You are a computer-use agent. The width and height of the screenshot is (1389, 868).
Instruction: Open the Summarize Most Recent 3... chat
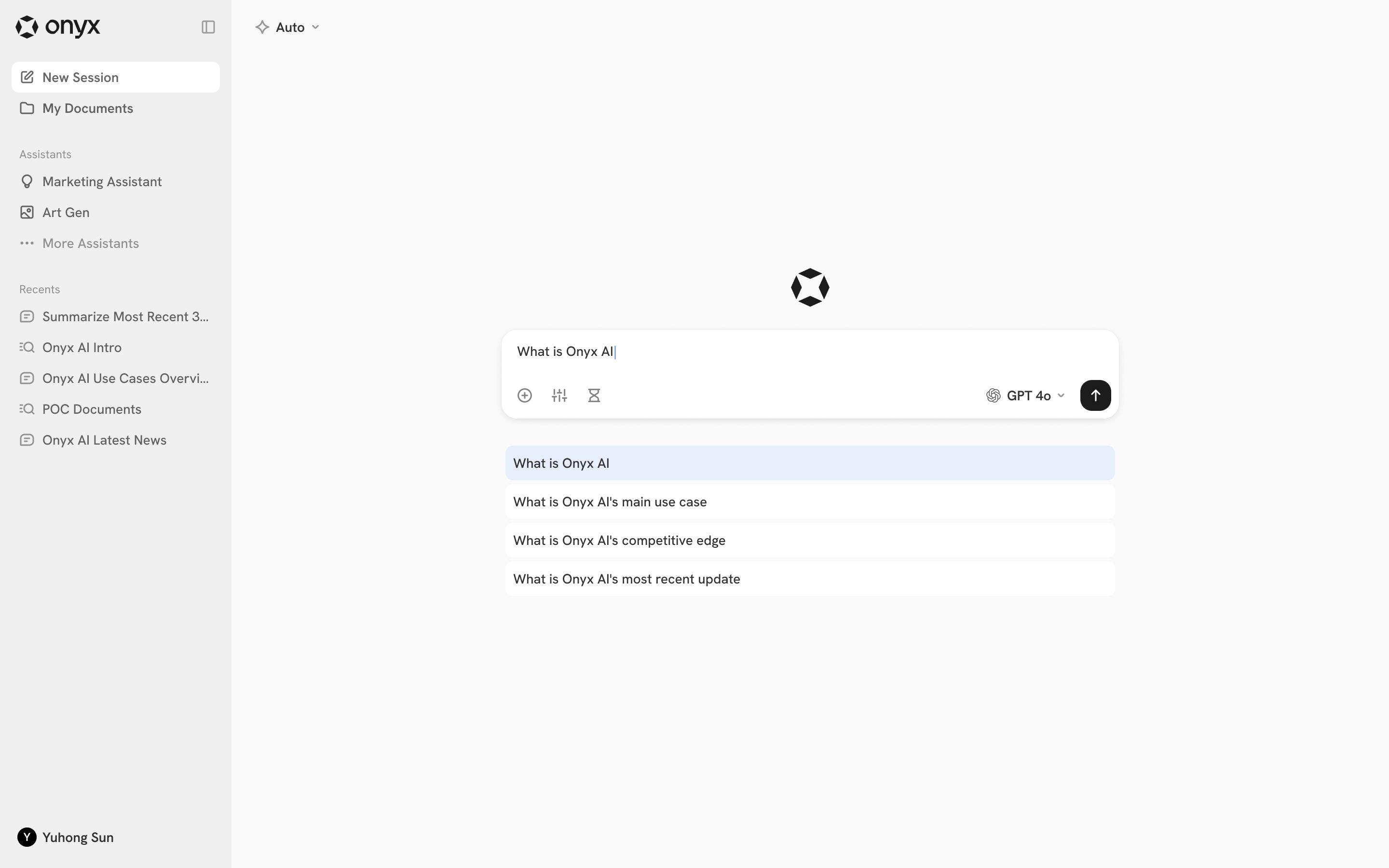115,317
